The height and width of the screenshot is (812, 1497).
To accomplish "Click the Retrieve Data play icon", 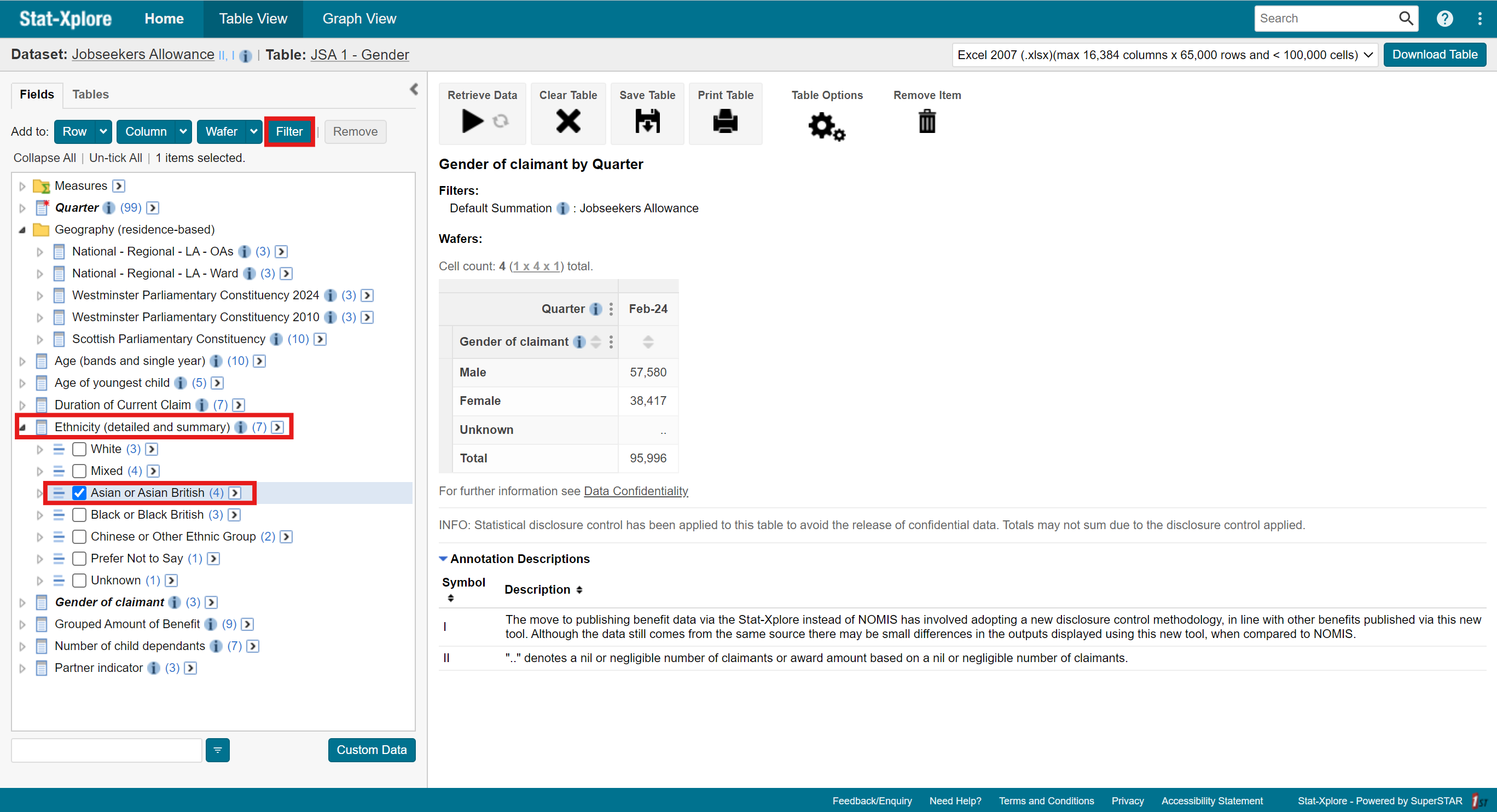I will (472, 121).
